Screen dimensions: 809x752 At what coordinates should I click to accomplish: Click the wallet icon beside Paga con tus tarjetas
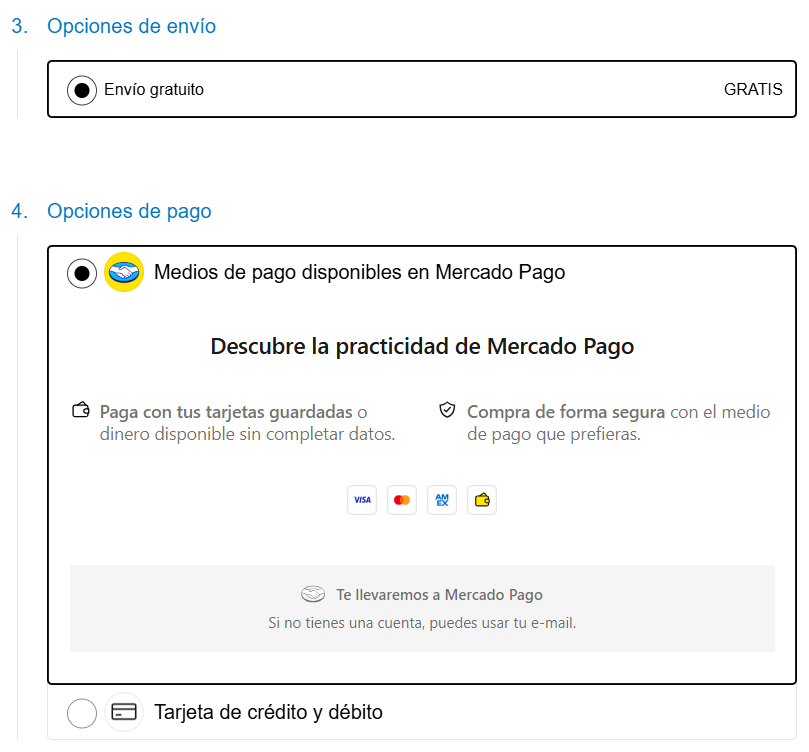click(81, 411)
